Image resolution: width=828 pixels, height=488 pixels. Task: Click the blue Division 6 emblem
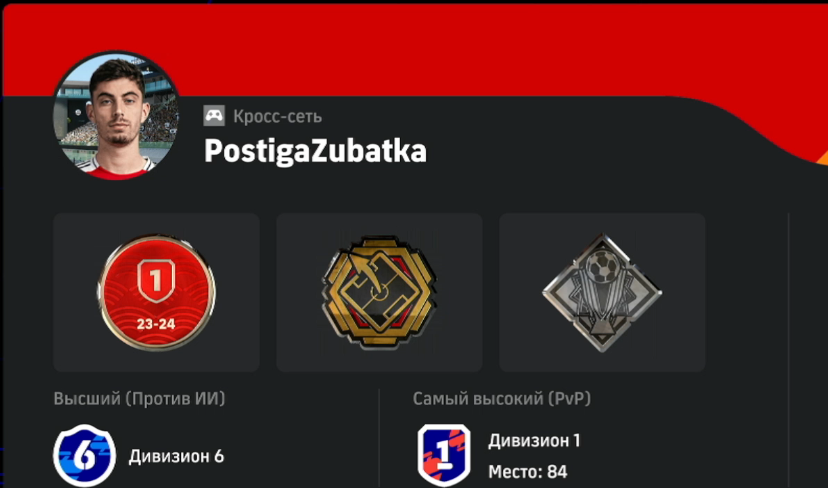pyautogui.click(x=84, y=456)
